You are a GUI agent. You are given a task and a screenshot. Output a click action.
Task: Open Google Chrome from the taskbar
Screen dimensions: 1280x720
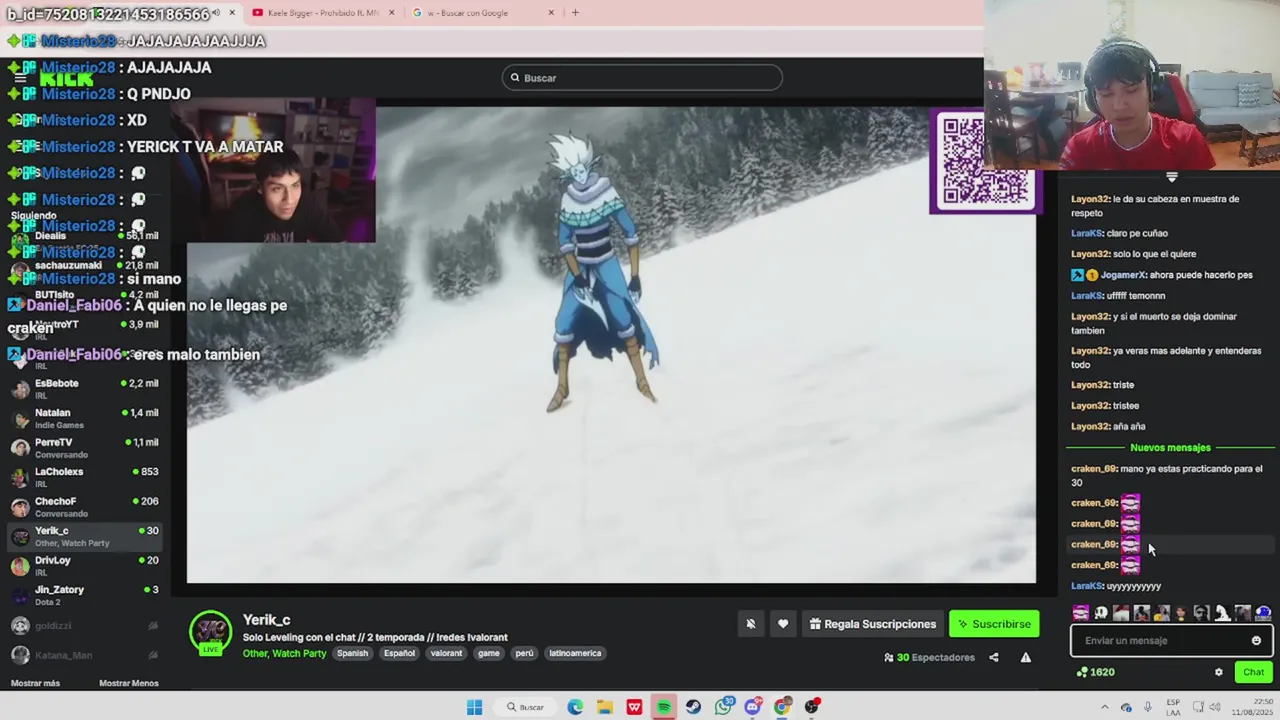pos(782,707)
